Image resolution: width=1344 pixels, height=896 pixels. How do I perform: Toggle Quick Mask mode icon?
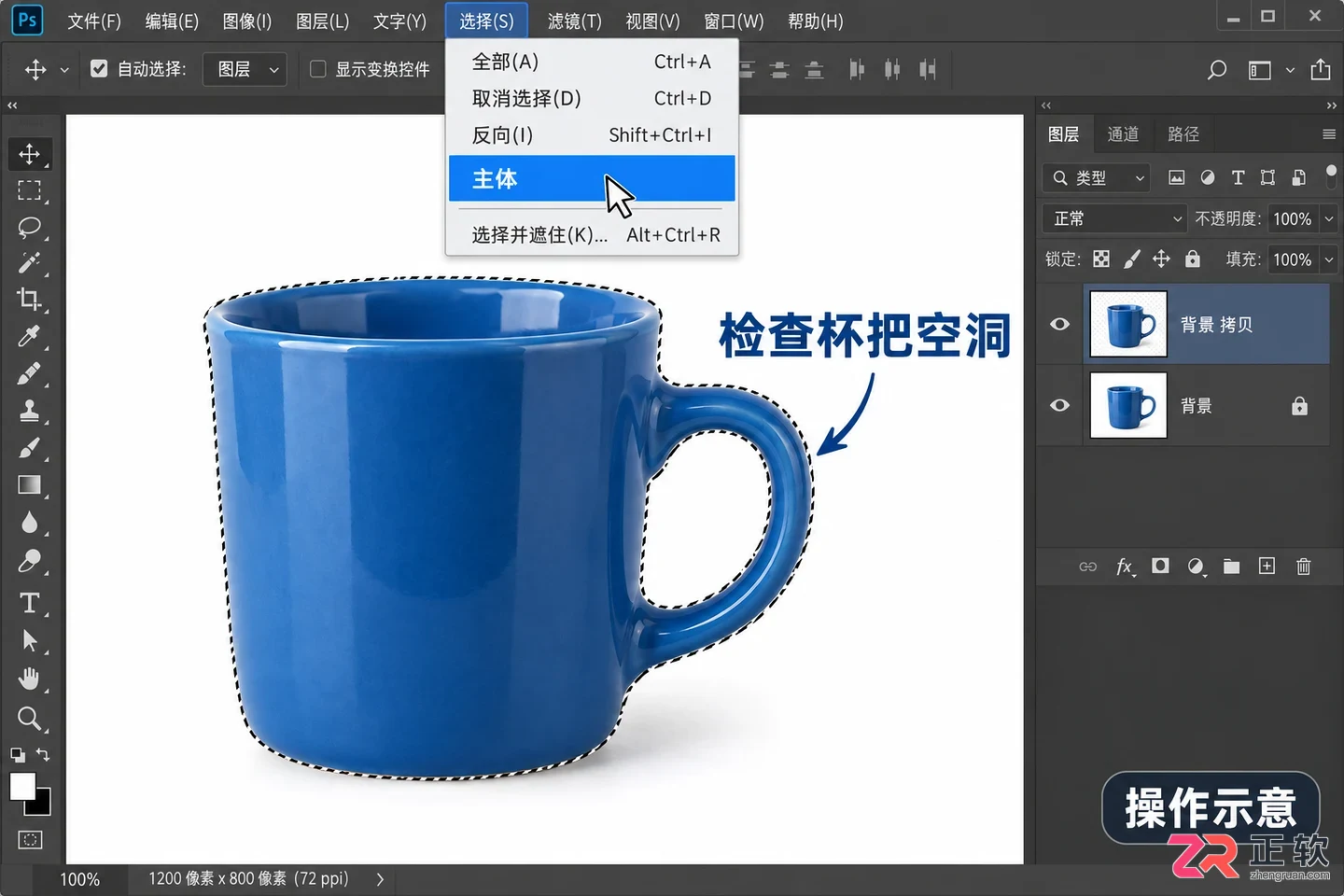30,840
